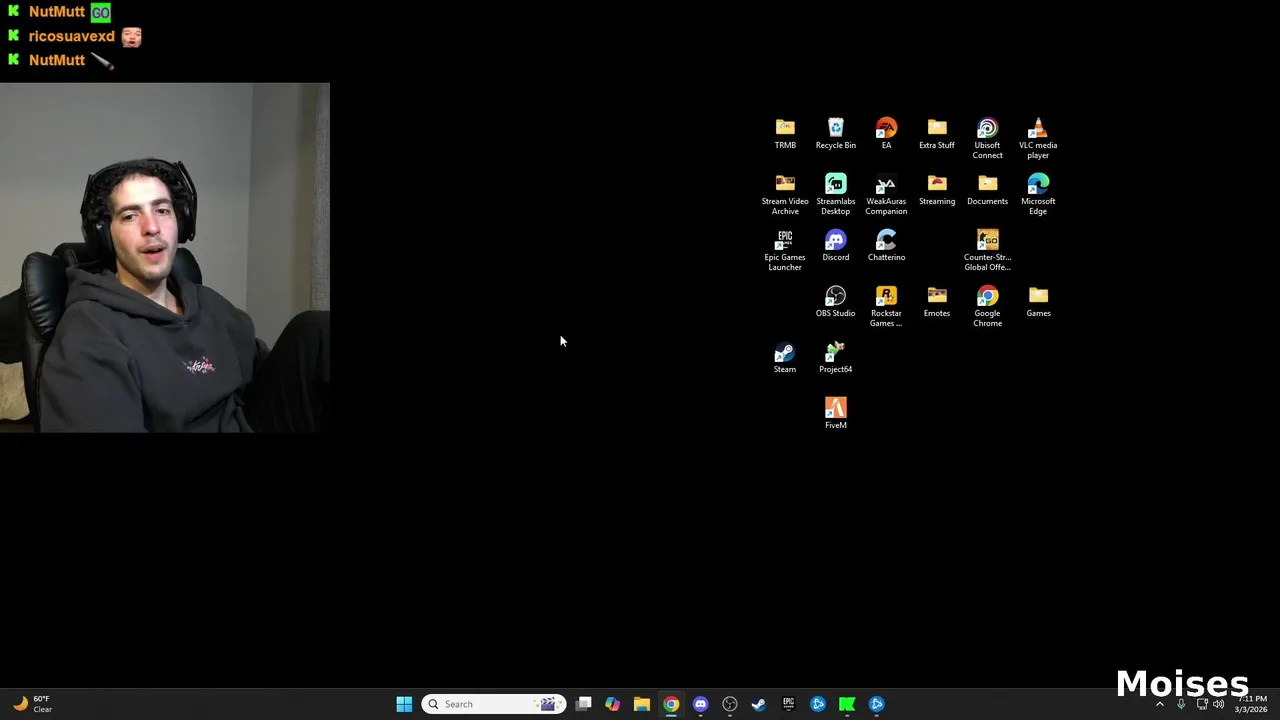This screenshot has height=720, width=1280.
Task: Open Copilot from the taskbar
Action: pyautogui.click(x=612, y=704)
